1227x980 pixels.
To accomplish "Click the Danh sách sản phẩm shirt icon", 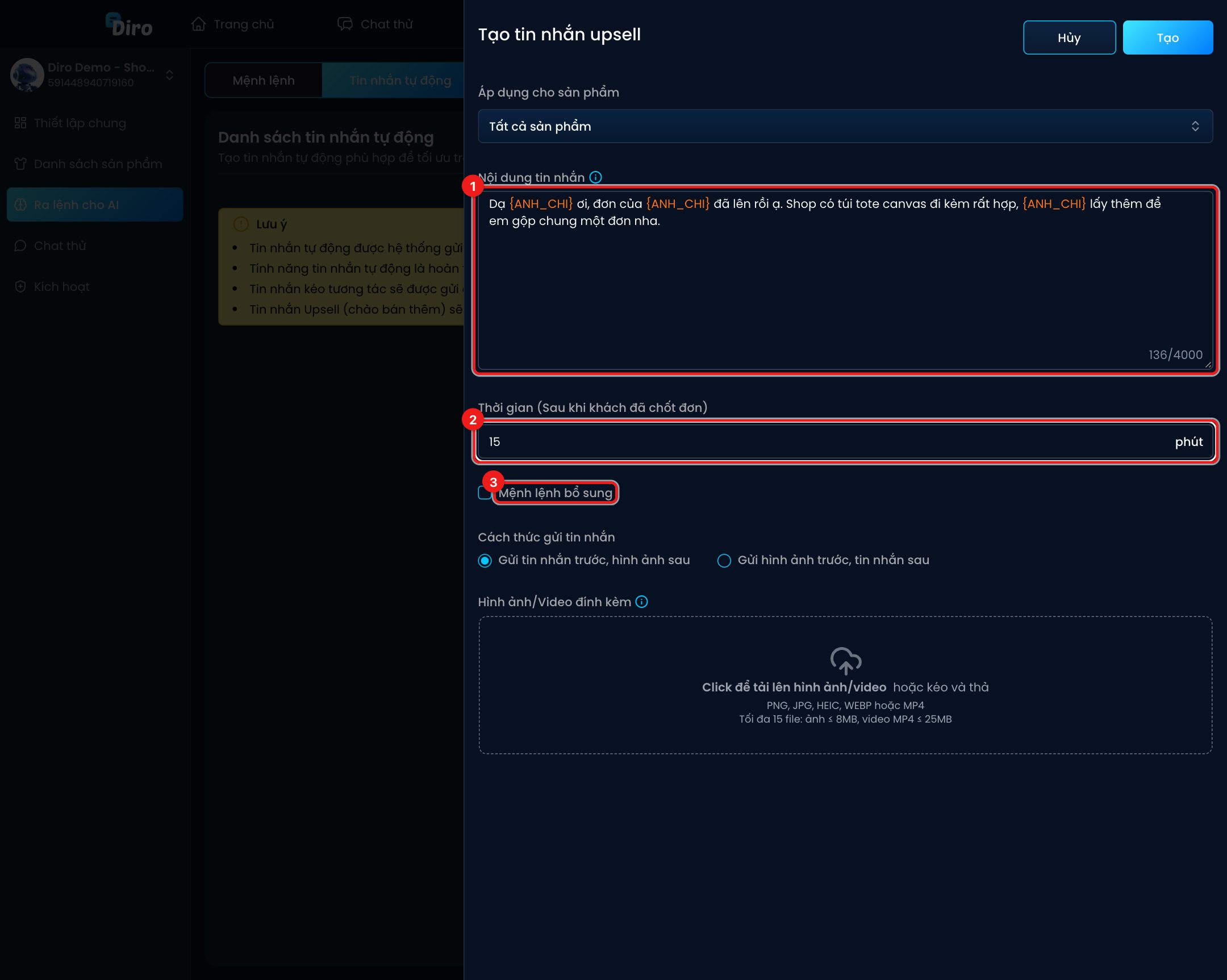I will 20,164.
